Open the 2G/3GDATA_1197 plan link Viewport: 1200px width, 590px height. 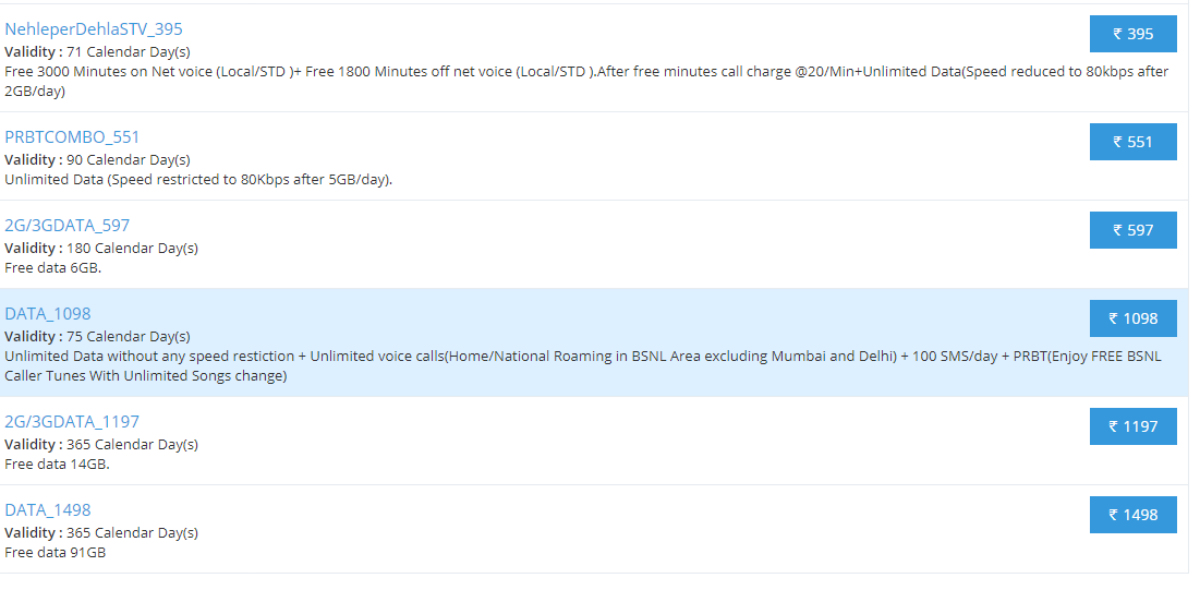pos(72,421)
